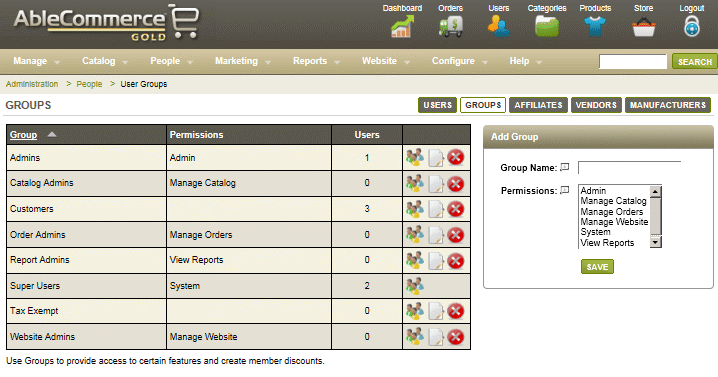Manage users of Tax Exempt group
This screenshot has width=718, height=377.
click(x=415, y=311)
